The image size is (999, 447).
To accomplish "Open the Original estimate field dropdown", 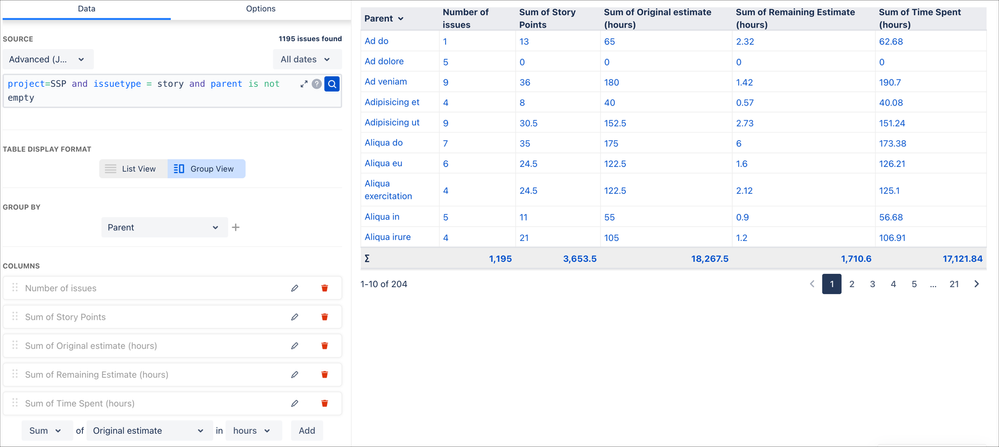I will [150, 430].
